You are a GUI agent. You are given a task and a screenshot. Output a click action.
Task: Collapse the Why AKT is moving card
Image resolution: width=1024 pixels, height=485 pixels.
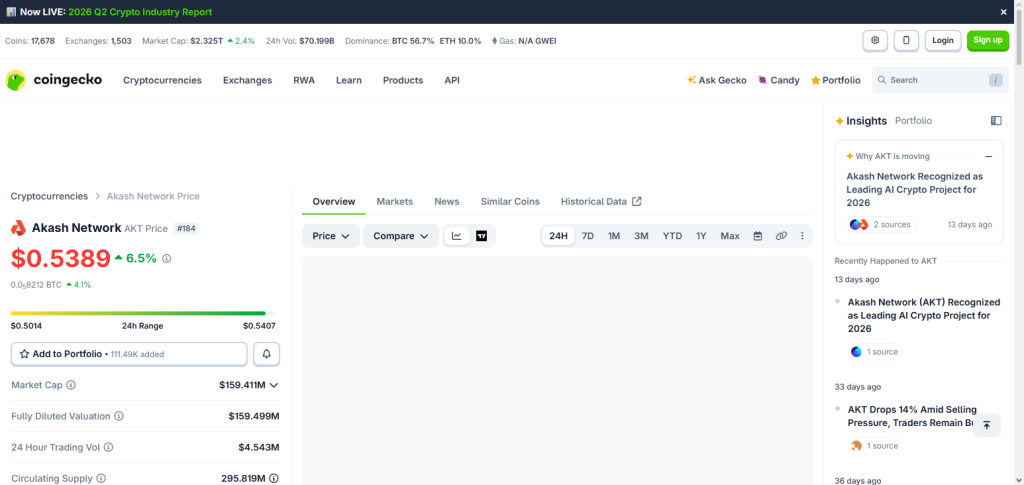989,157
